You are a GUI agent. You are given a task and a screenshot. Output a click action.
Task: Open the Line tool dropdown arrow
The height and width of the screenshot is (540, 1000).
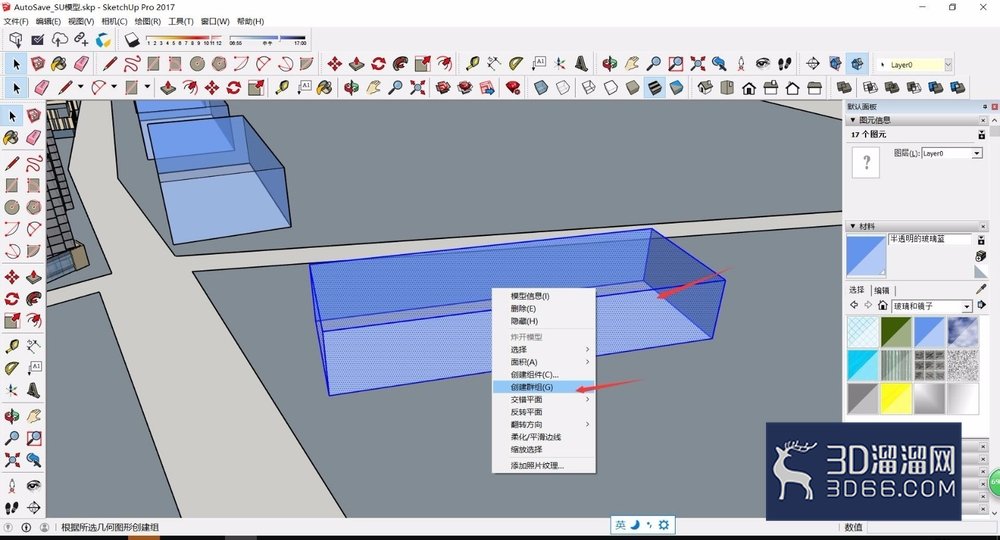click(x=80, y=87)
